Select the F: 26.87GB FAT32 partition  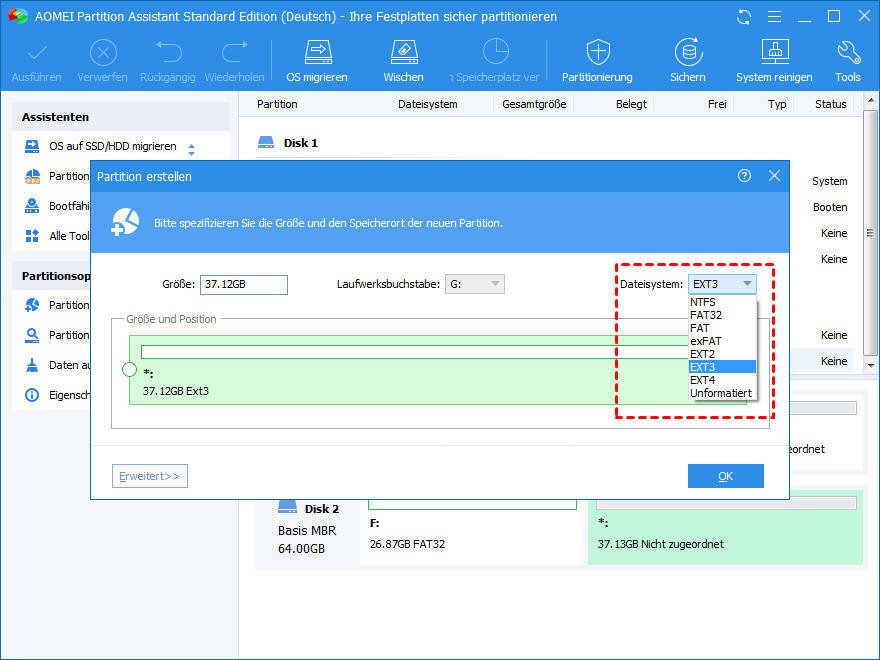pos(471,533)
